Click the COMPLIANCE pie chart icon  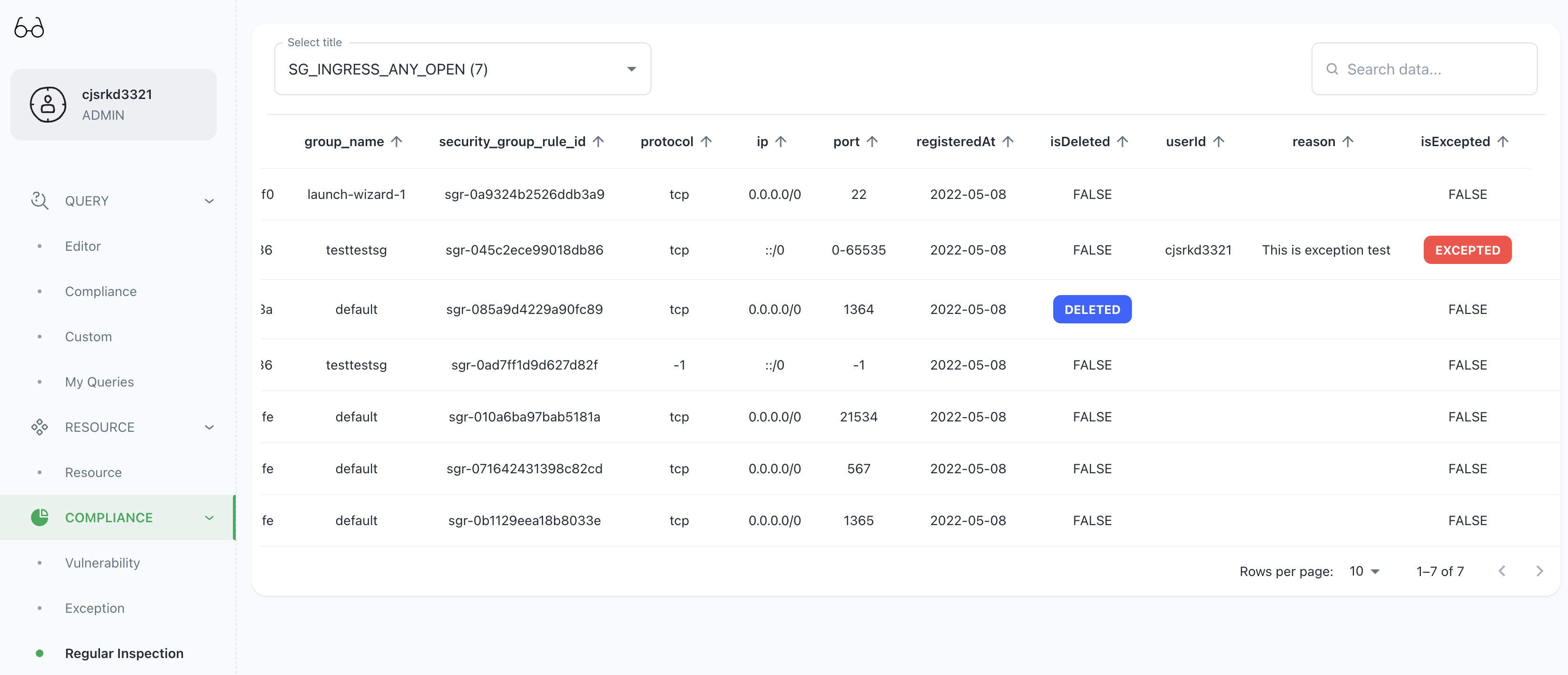click(40, 518)
